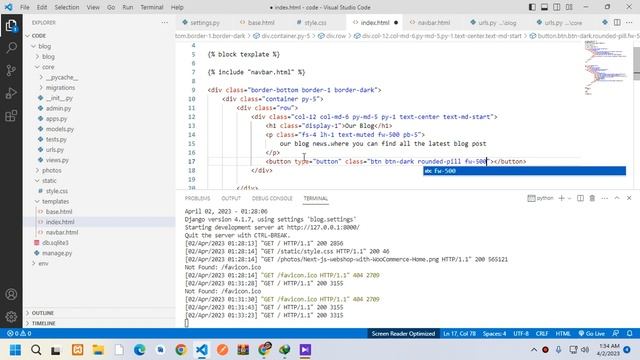Toggle primary side bar layout icon
640x360 pixels.
click(532, 7)
